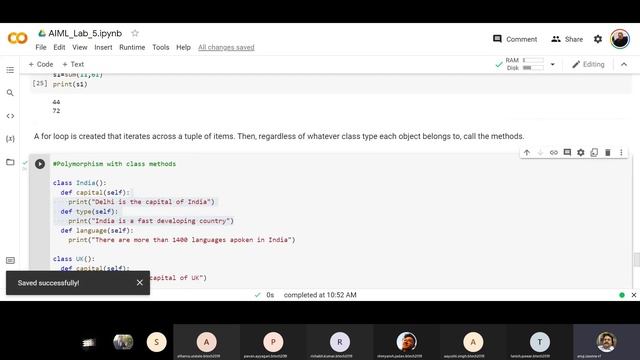Open the variables inspector panel
Viewport: 640px width, 360px height.
click(10, 139)
